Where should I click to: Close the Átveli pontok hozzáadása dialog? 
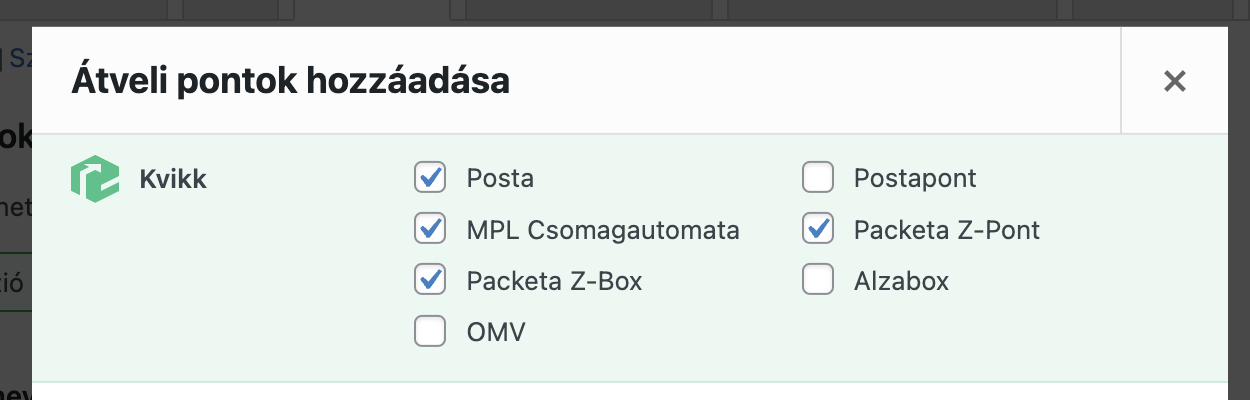pos(1174,81)
